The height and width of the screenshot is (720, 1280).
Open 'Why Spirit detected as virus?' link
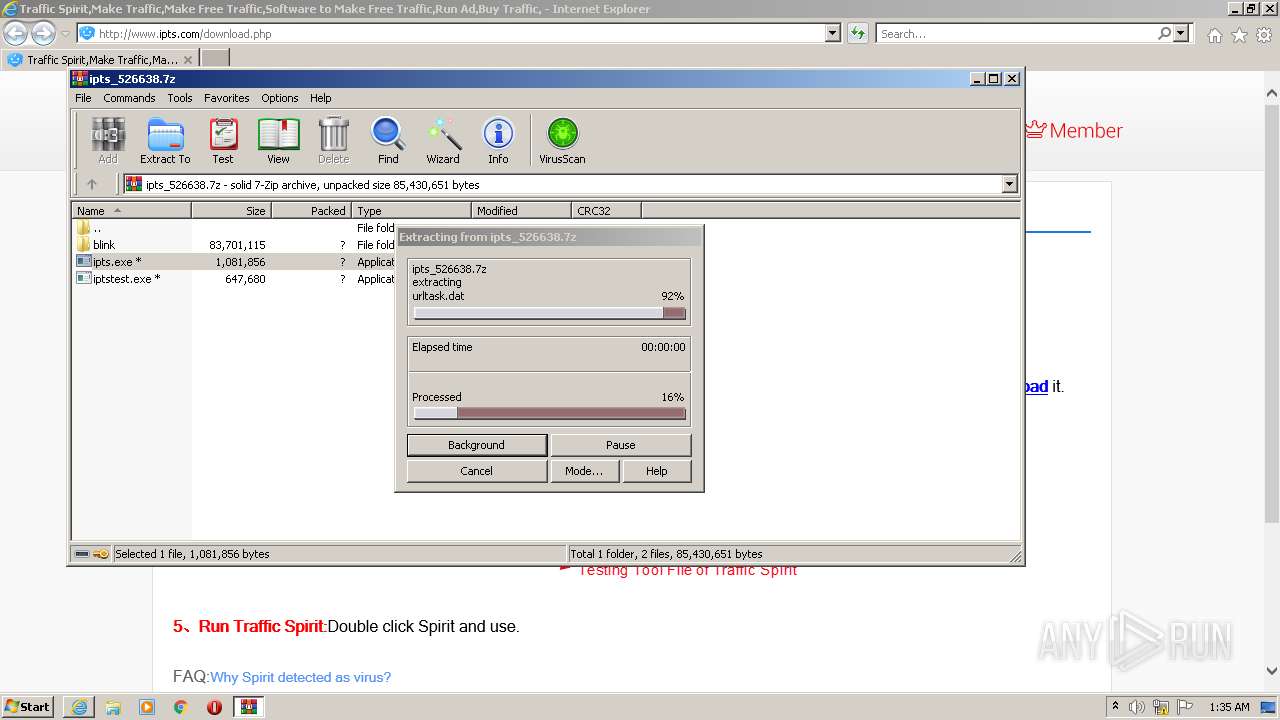[x=300, y=677]
